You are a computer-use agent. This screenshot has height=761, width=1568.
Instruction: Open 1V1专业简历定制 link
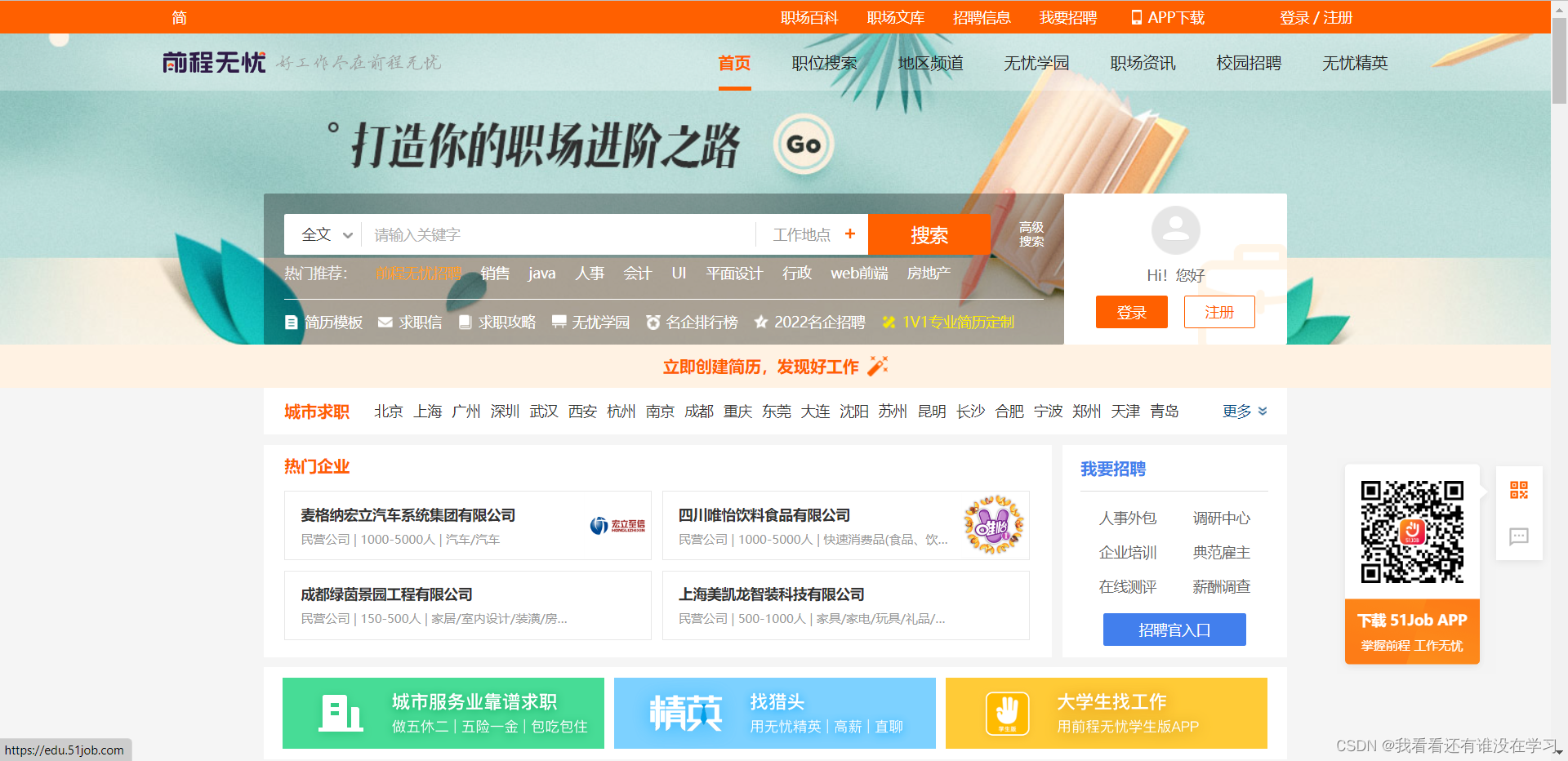click(x=948, y=323)
